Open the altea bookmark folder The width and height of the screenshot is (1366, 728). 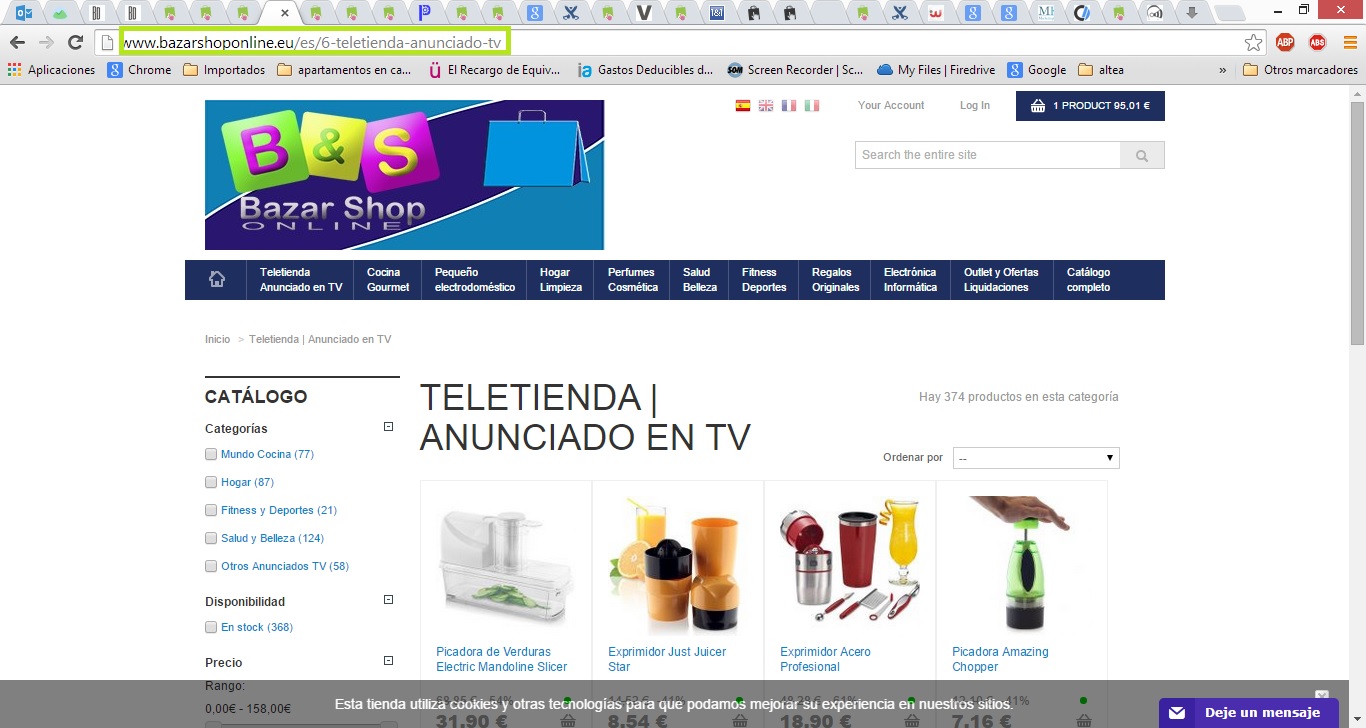[x=1101, y=70]
